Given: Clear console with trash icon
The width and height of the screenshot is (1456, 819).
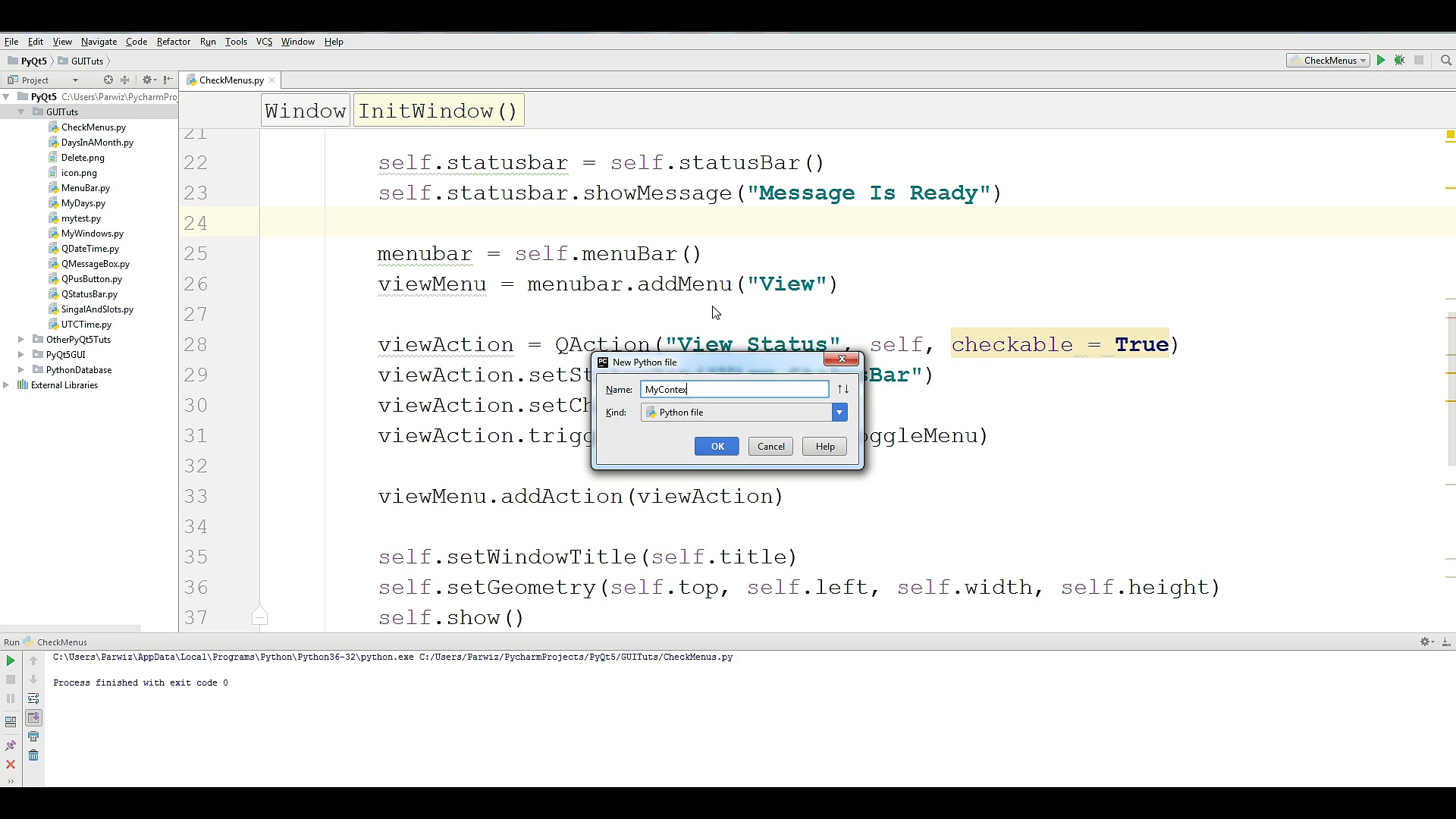Looking at the screenshot, I should click(33, 756).
